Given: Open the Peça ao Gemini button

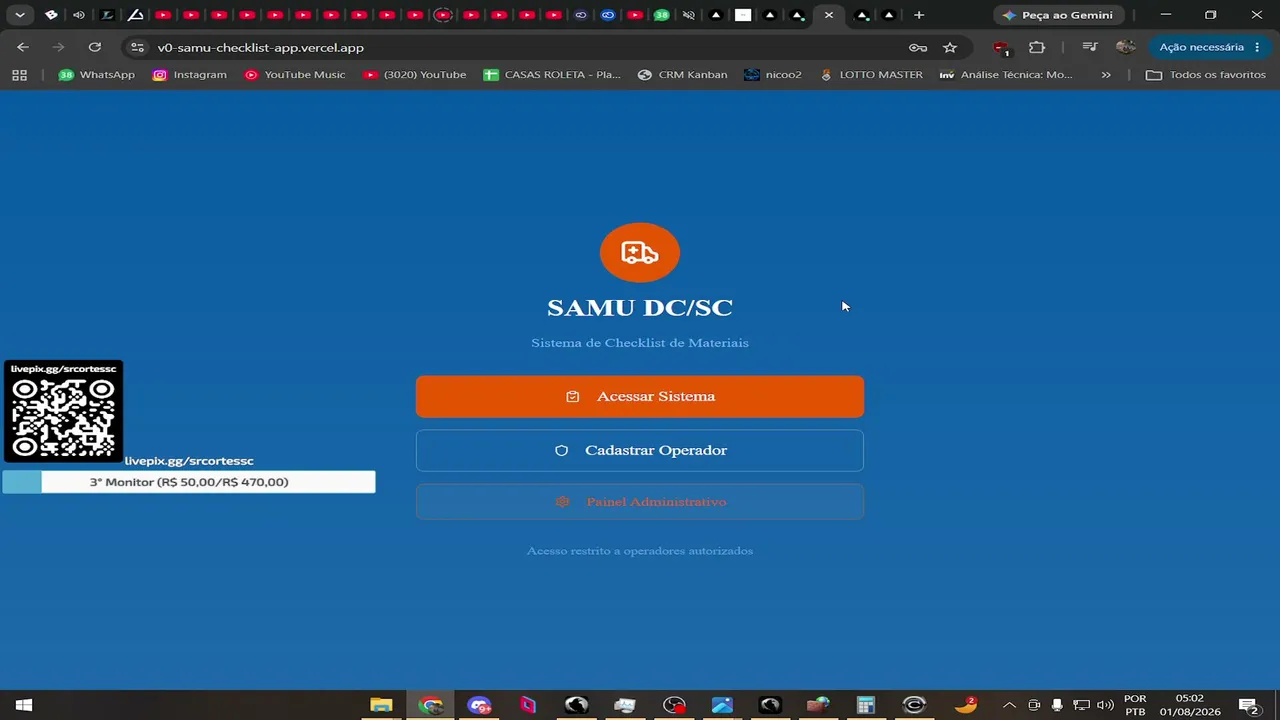Looking at the screenshot, I should [1058, 15].
